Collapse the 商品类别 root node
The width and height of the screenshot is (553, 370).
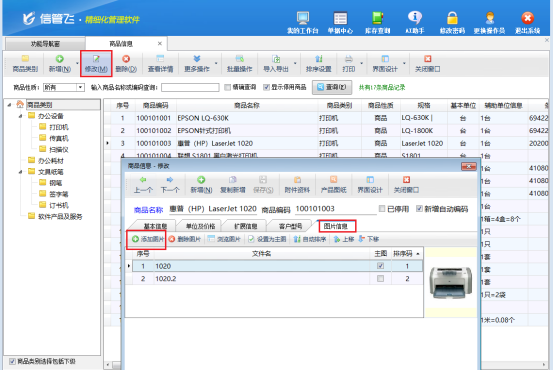(x=10, y=105)
